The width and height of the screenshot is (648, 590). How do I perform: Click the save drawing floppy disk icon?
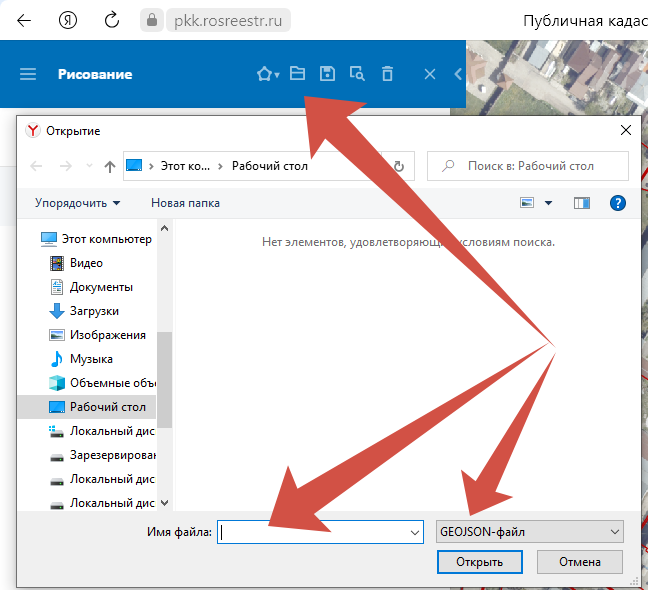pyautogui.click(x=327, y=74)
